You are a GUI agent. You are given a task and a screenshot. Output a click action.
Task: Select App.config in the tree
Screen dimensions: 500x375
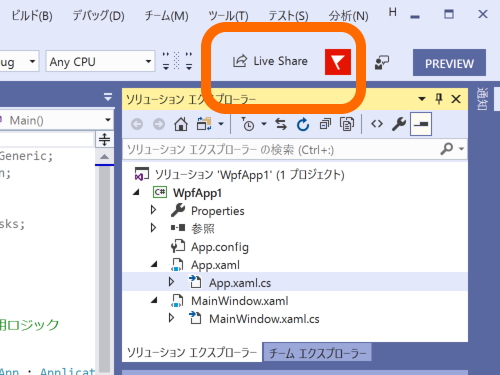tap(220, 247)
